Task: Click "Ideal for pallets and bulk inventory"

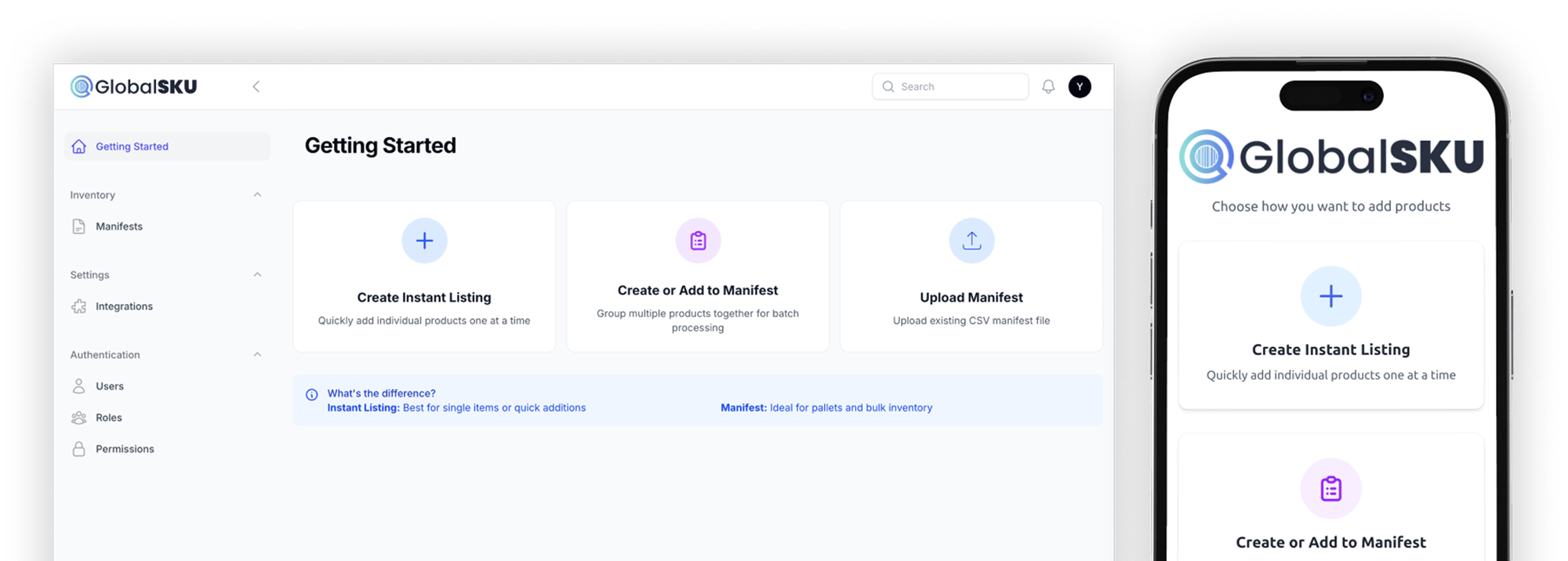Action: click(851, 407)
